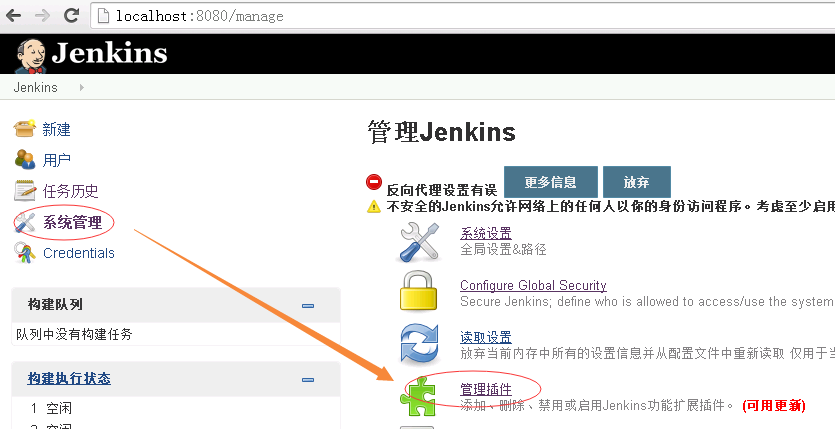835x429 pixels.
Task: Open the 任务历史 link
Action: pyautogui.click(x=70, y=191)
